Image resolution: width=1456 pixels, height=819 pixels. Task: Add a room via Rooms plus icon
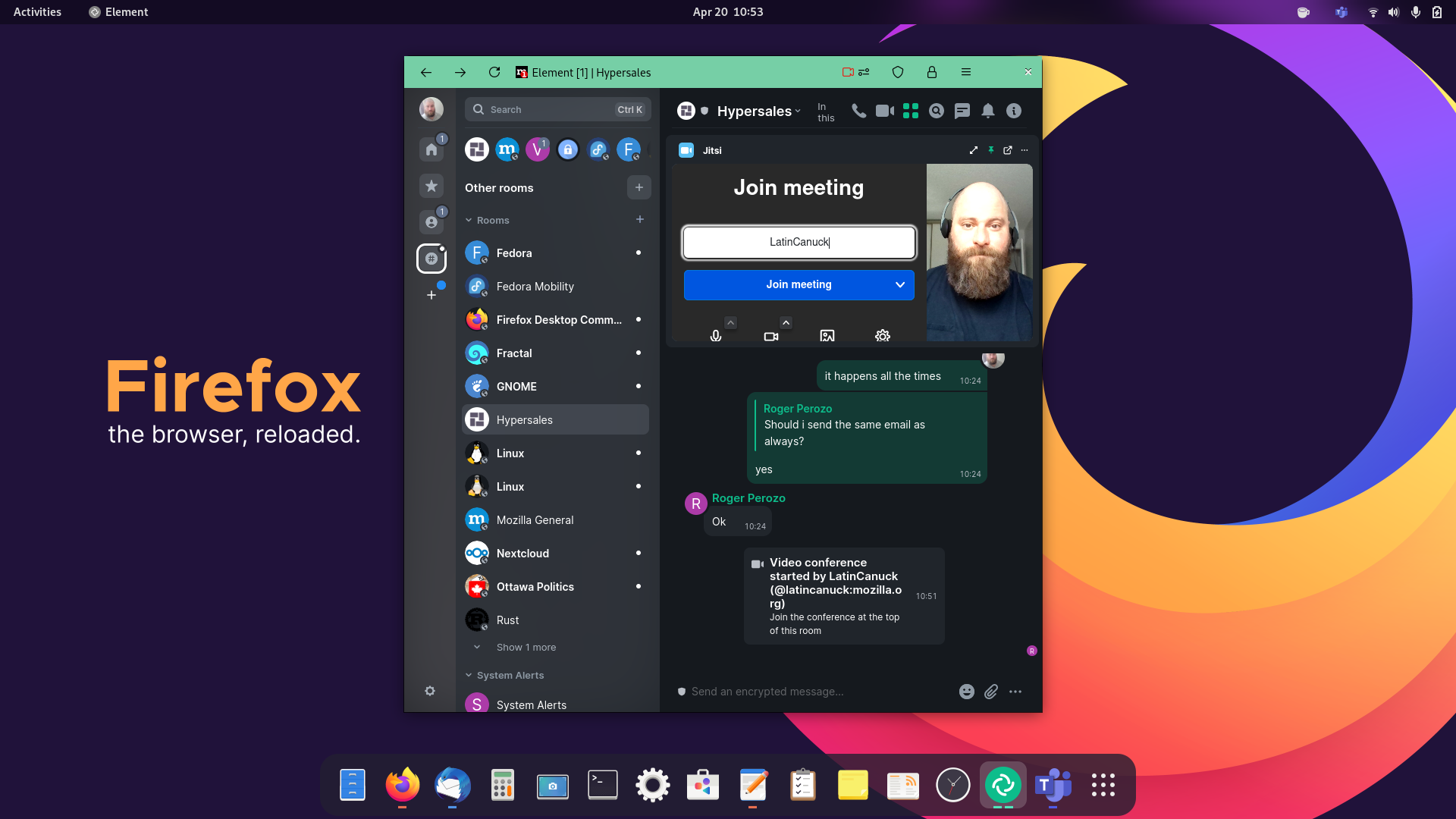tap(640, 219)
